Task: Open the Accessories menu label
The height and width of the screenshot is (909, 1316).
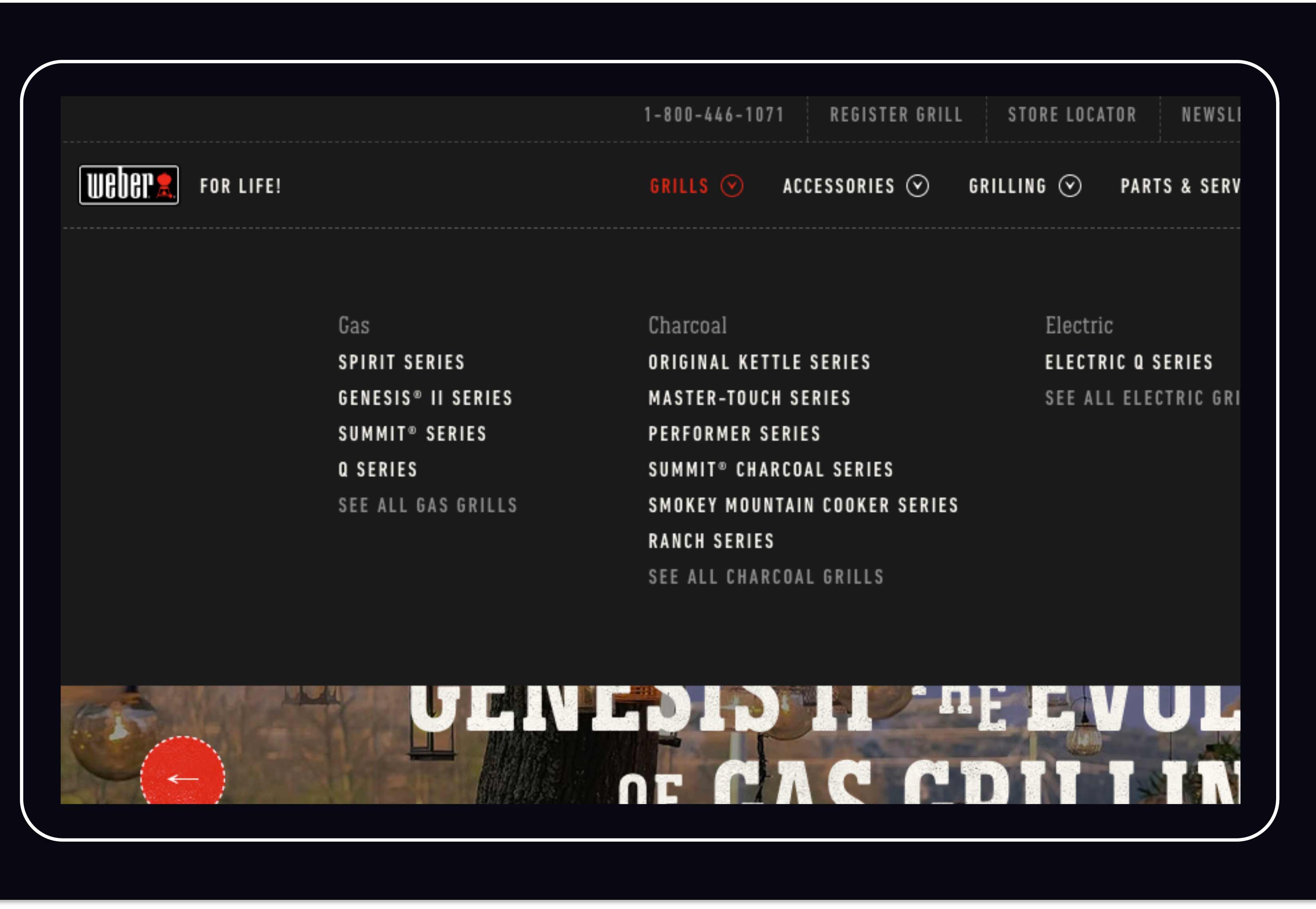Action: 839,187
